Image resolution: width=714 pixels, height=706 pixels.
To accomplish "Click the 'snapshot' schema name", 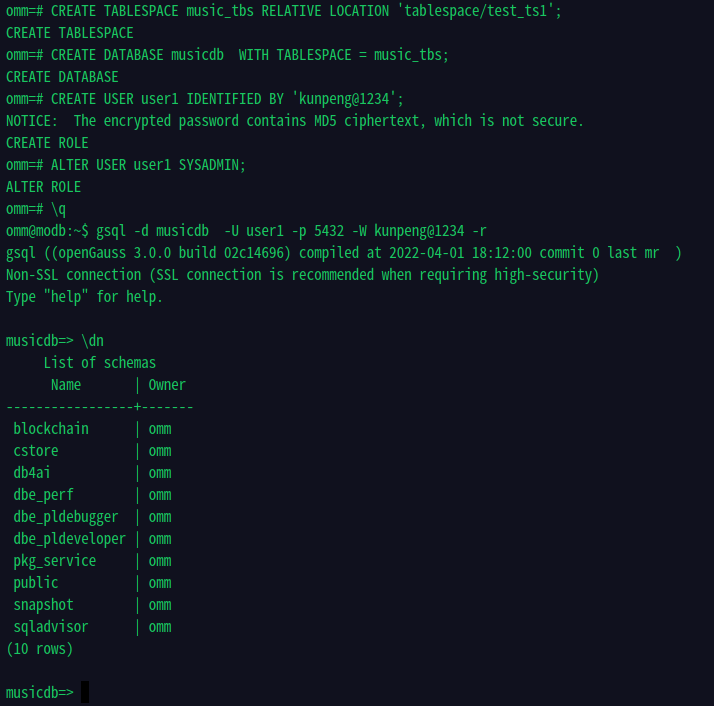I will pyautogui.click(x=43, y=605).
